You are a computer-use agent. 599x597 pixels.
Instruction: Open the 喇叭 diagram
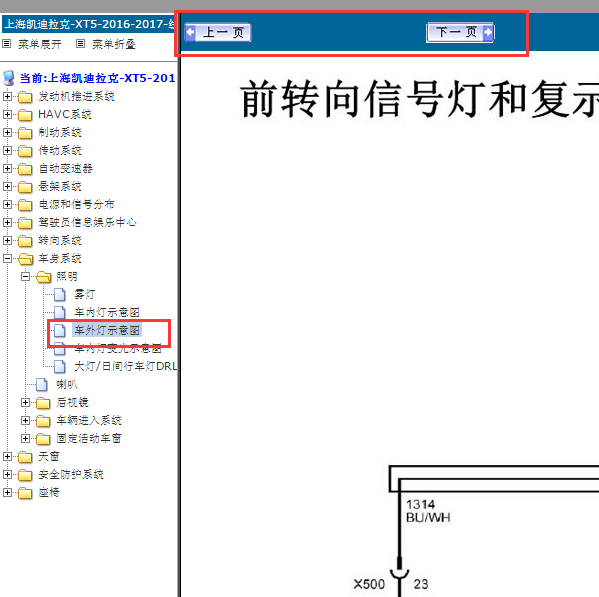click(x=67, y=384)
